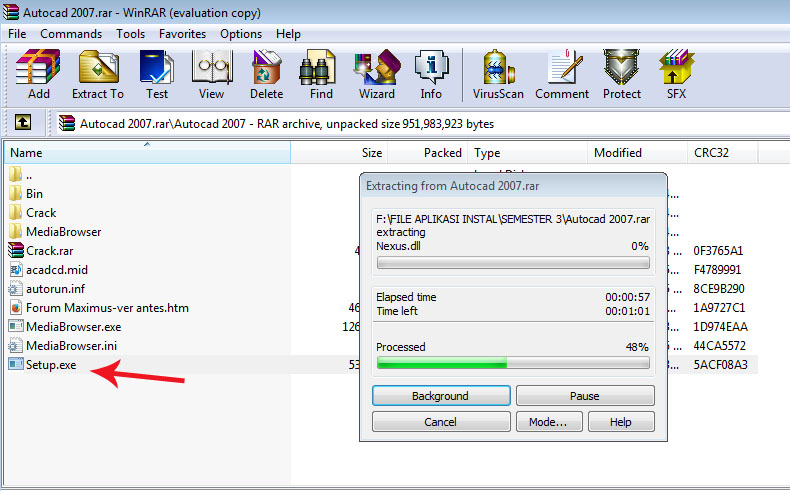Launch the Wizard toolbar icon

pos(377,66)
